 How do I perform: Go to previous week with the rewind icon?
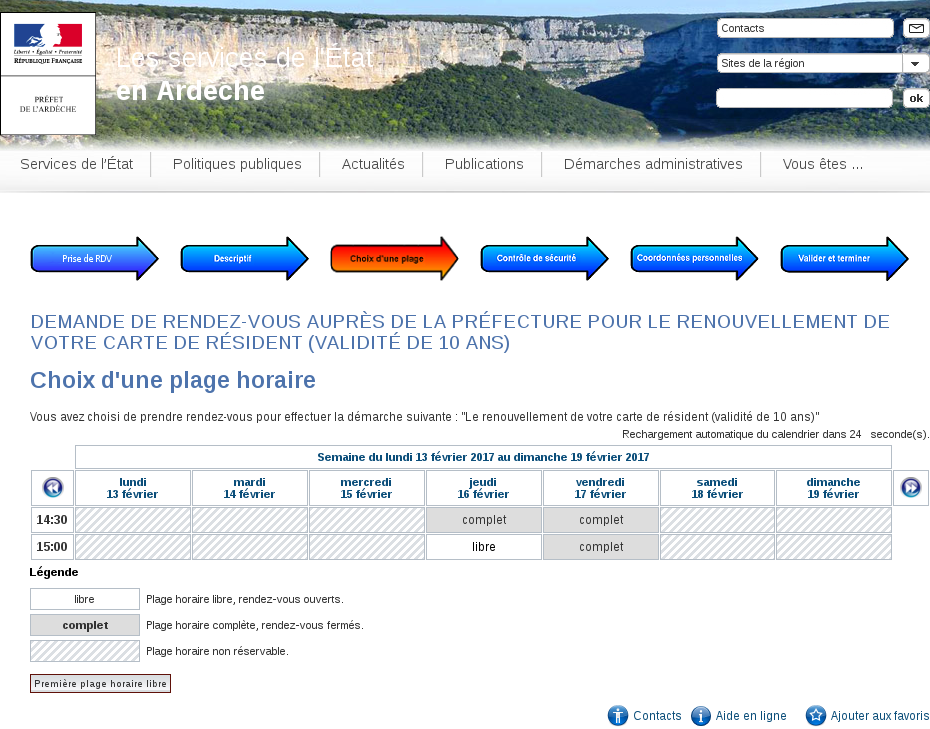click(x=53, y=488)
